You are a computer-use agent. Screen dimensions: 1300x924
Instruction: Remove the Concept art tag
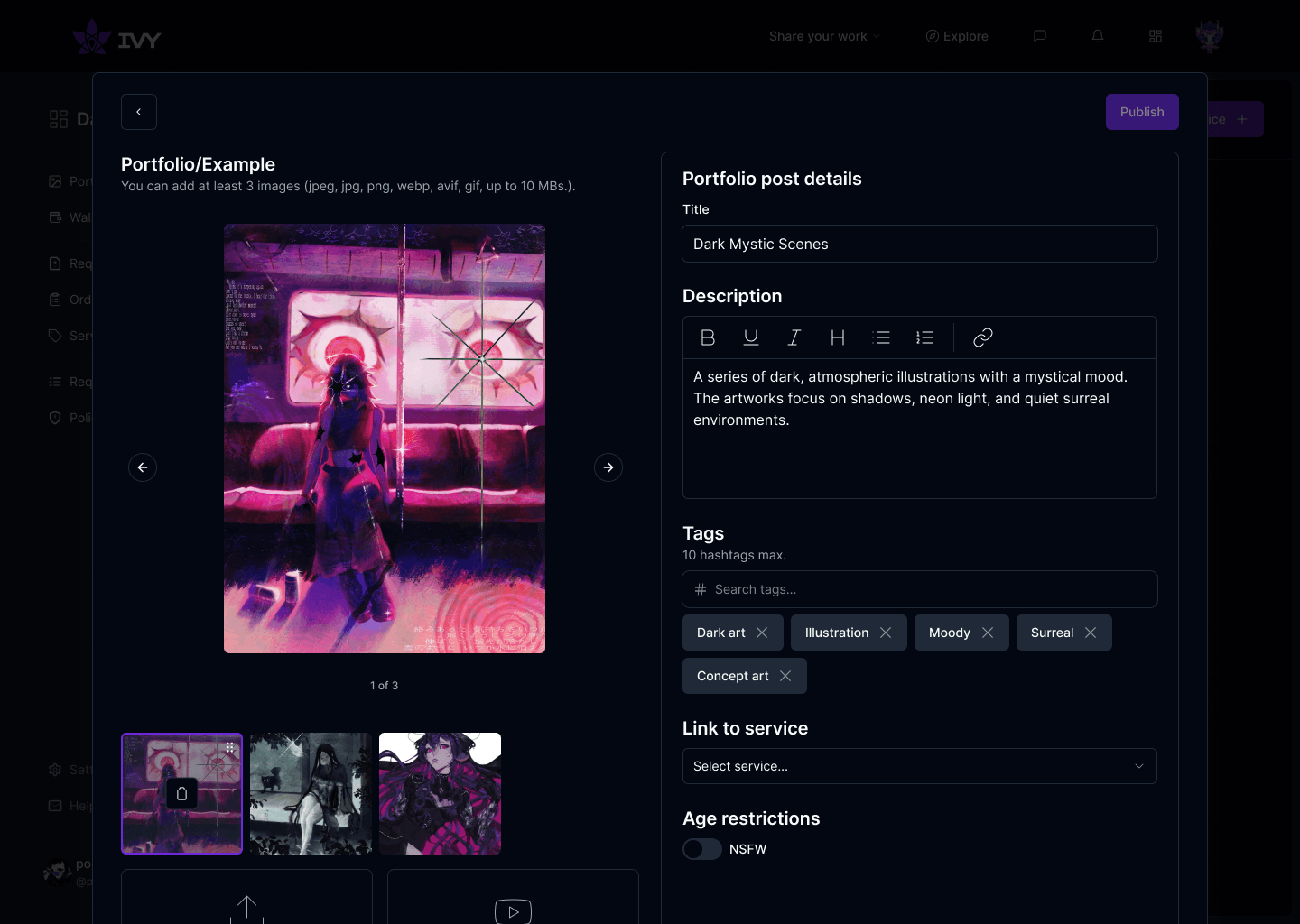pos(785,676)
